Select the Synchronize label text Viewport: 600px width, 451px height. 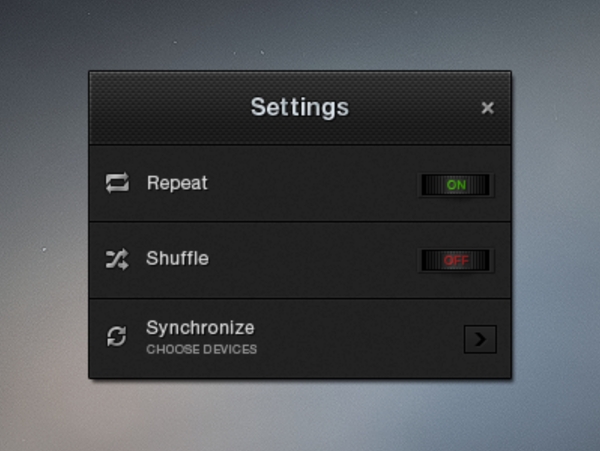pos(200,329)
